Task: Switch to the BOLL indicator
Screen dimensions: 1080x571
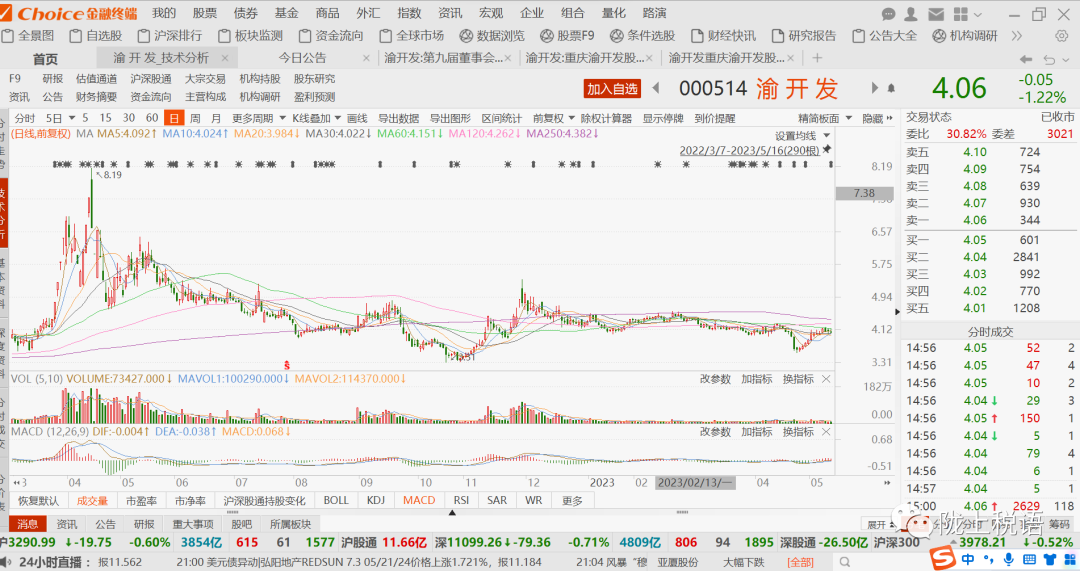Action: coord(336,501)
